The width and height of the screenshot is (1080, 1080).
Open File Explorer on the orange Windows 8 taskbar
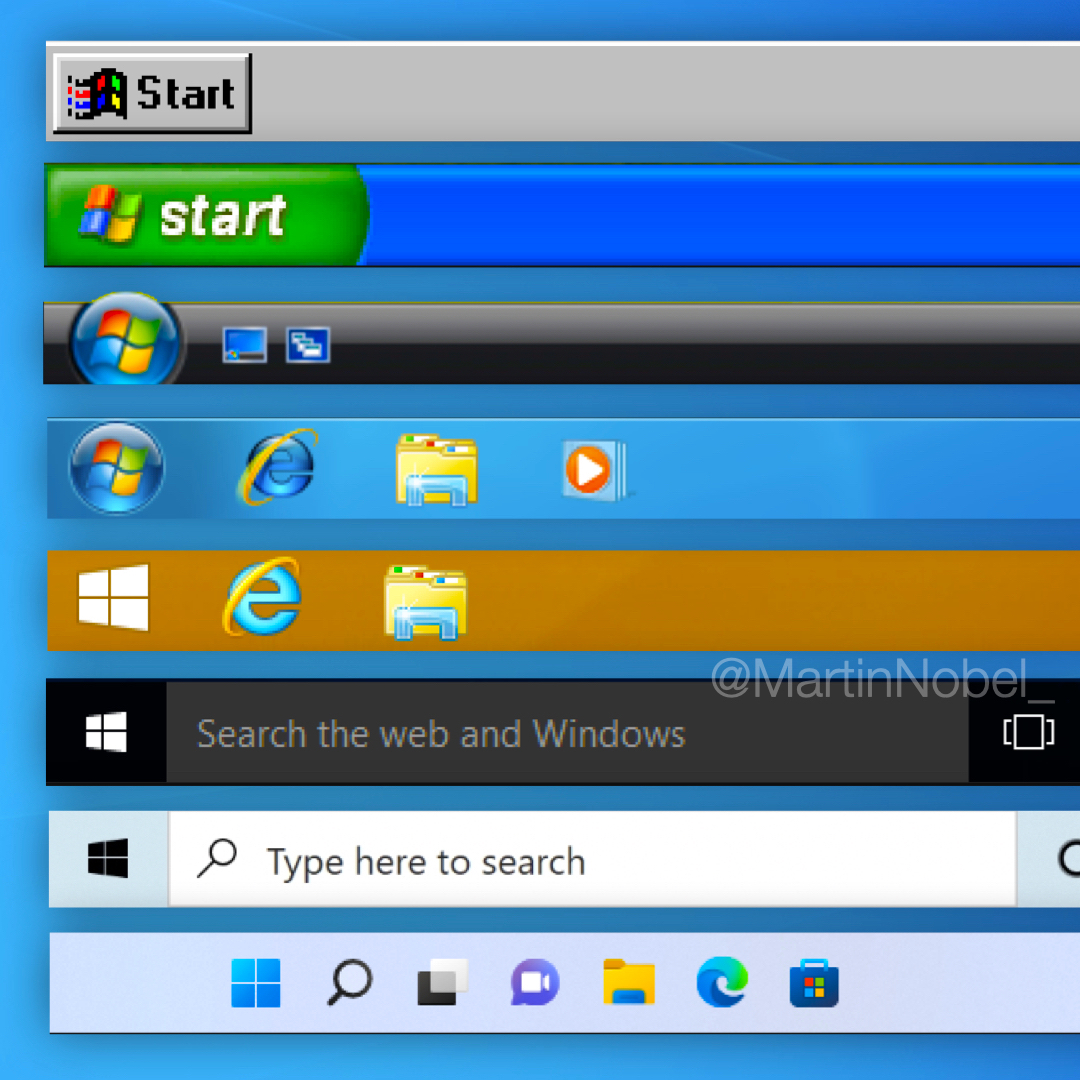click(x=426, y=602)
